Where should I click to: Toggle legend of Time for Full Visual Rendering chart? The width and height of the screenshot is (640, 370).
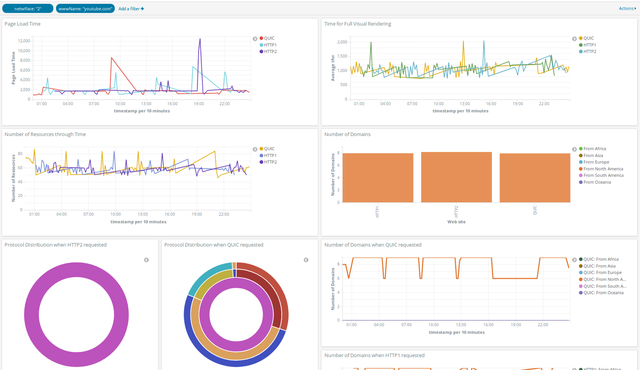pos(574,39)
